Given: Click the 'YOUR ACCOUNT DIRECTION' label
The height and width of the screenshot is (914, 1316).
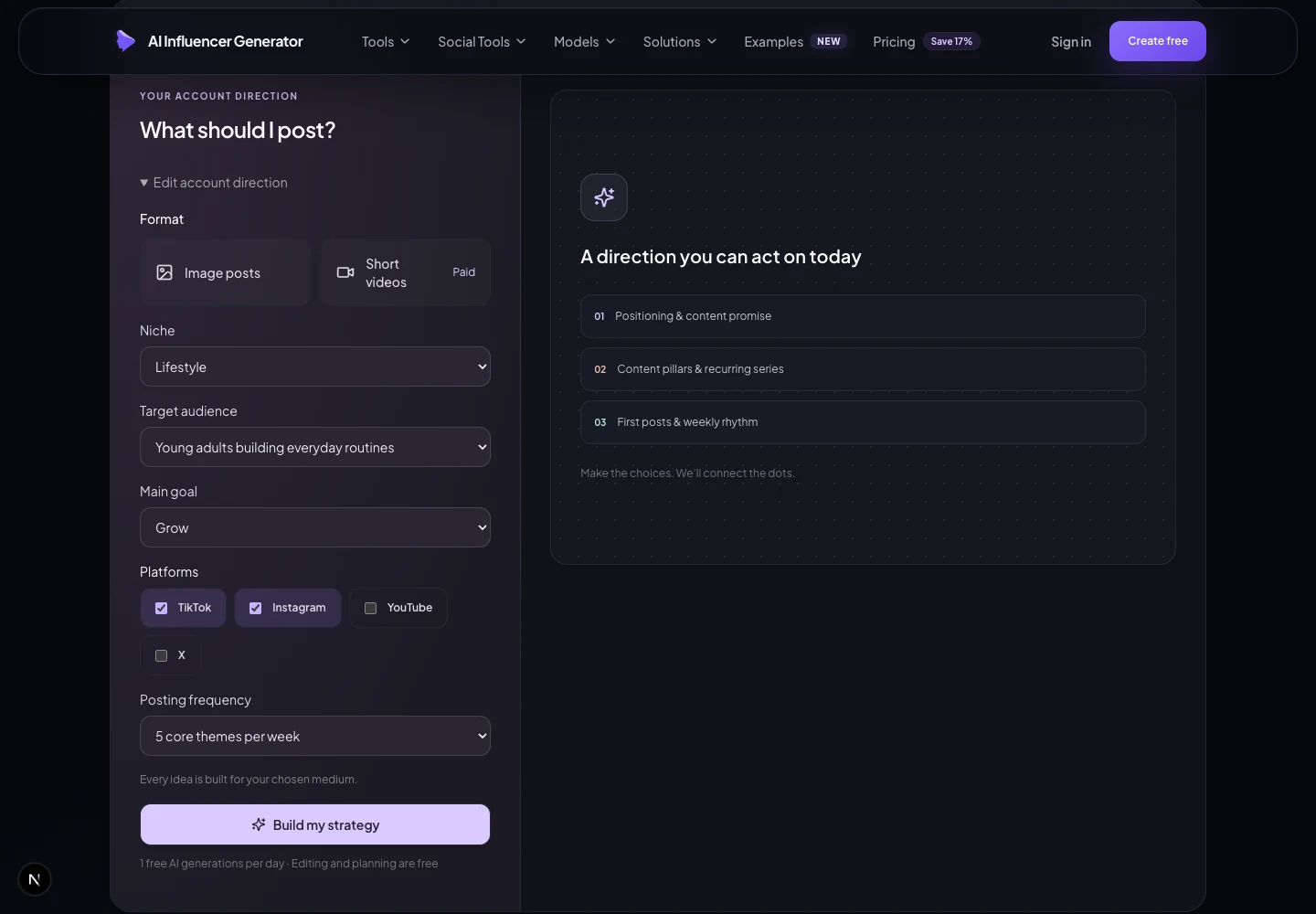Looking at the screenshot, I should (x=218, y=96).
